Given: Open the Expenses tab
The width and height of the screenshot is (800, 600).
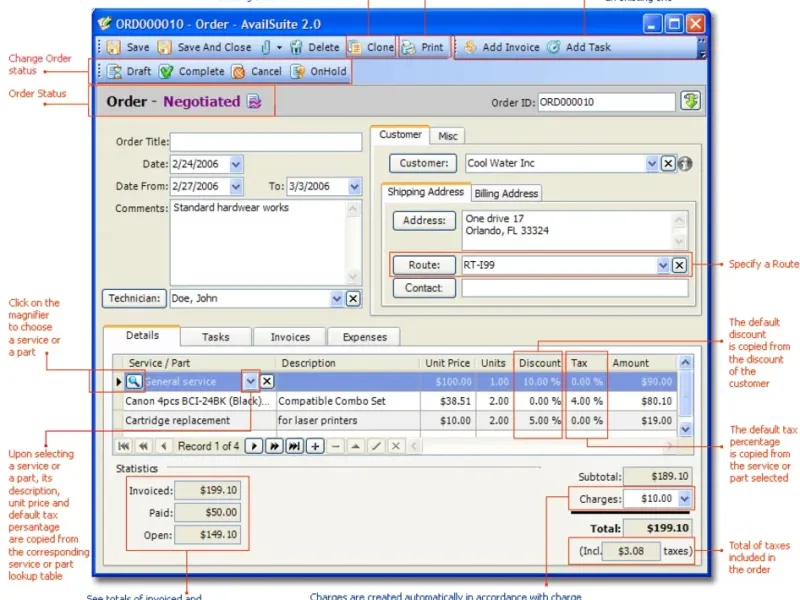Looking at the screenshot, I should click(x=364, y=337).
